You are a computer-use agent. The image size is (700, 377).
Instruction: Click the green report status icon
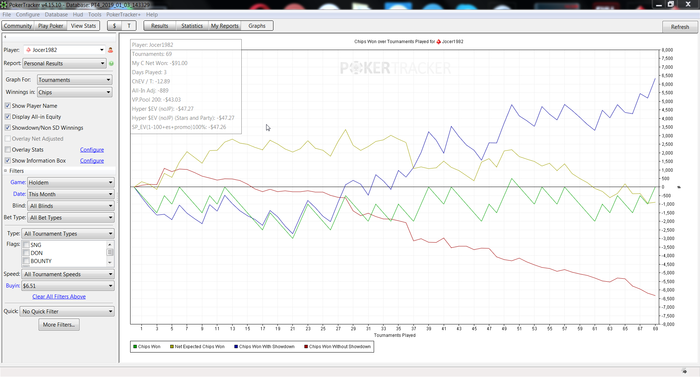pos(111,63)
